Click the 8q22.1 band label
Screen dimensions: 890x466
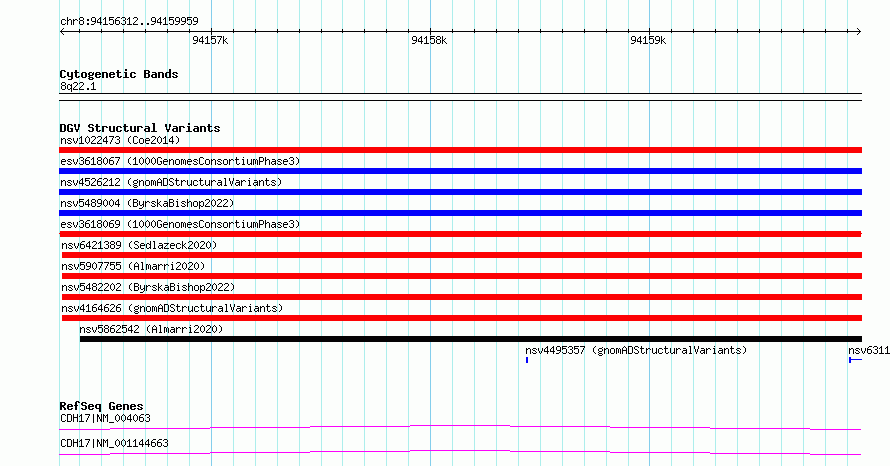coord(78,86)
